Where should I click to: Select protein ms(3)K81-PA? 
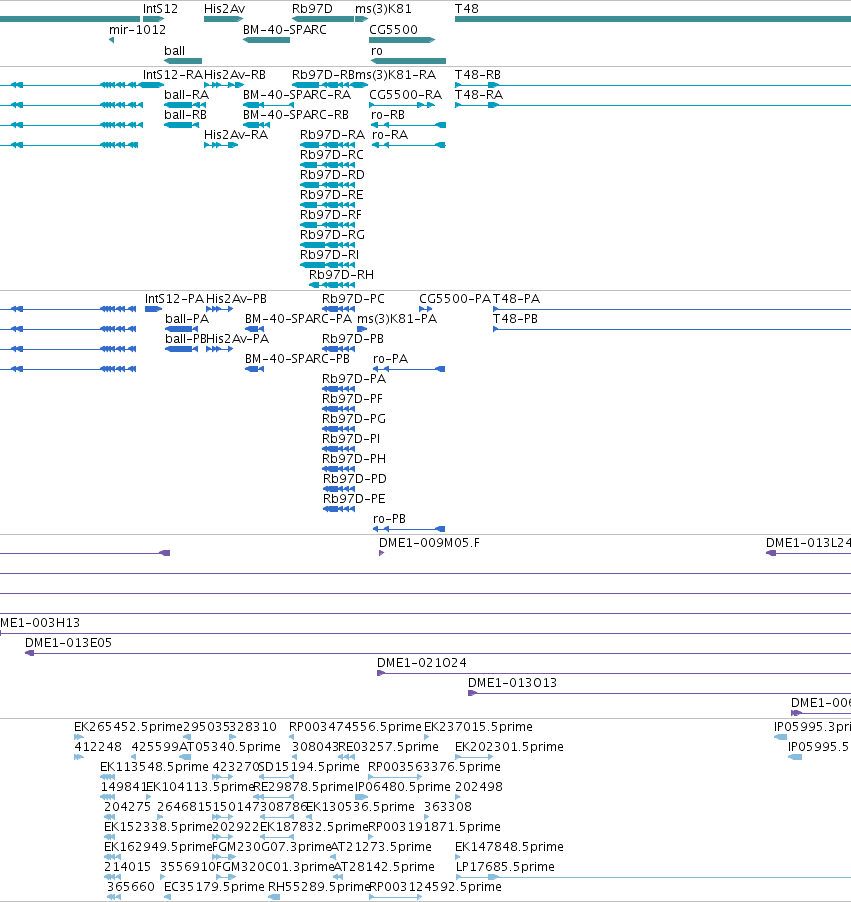pos(397,319)
